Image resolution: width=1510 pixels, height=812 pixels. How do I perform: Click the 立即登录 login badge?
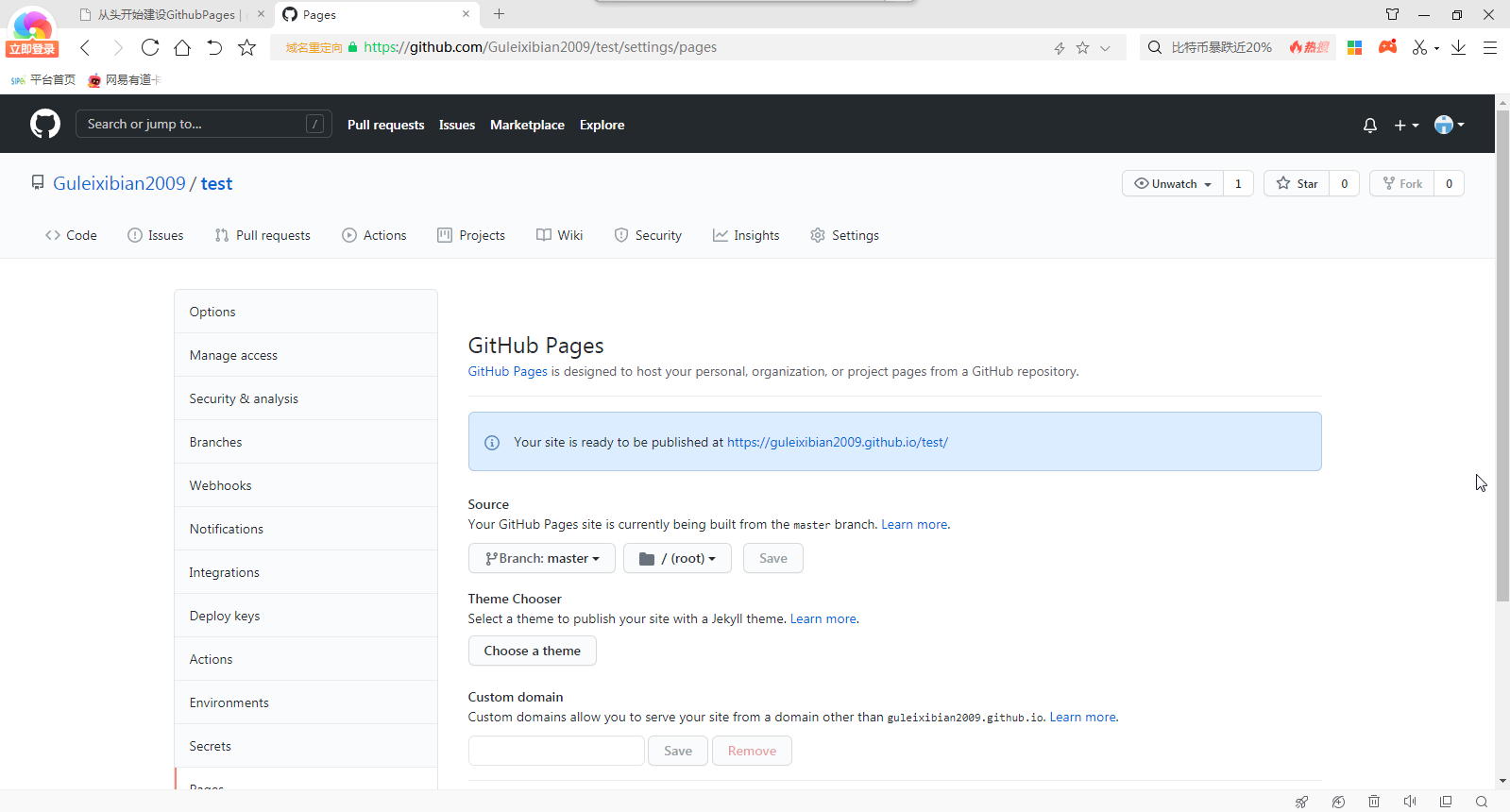32,49
